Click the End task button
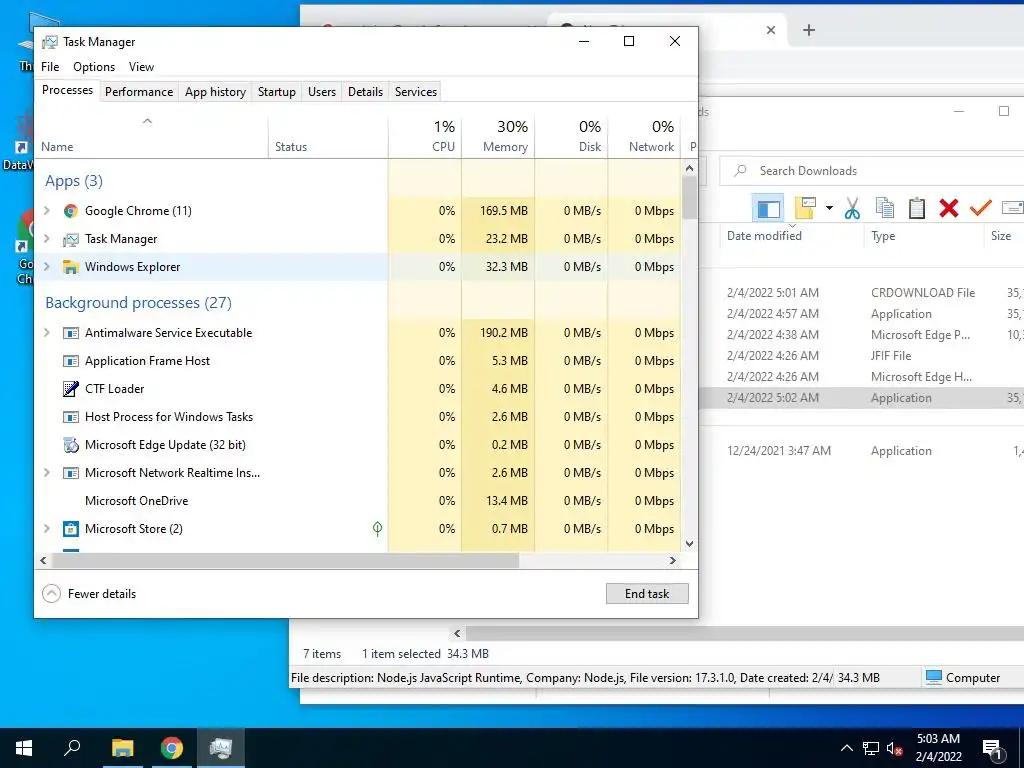The width and height of the screenshot is (1024, 768). 647,594
